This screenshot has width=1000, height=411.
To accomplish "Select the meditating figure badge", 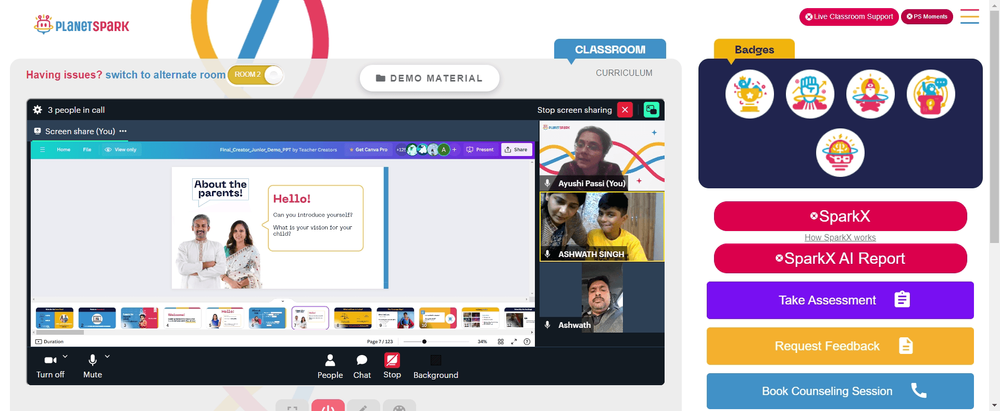I will pyautogui.click(x=870, y=94).
